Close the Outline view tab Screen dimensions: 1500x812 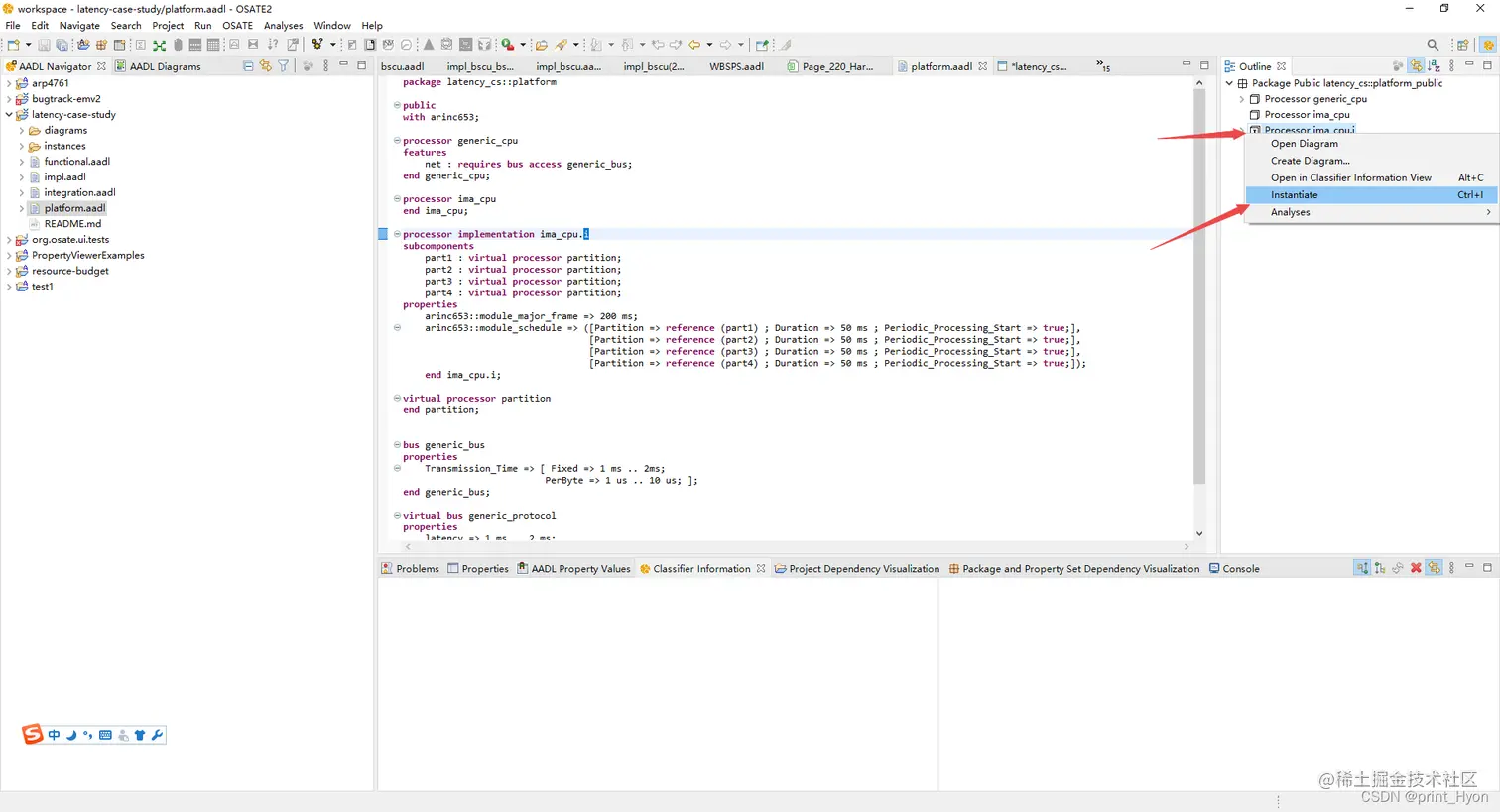(x=1281, y=66)
